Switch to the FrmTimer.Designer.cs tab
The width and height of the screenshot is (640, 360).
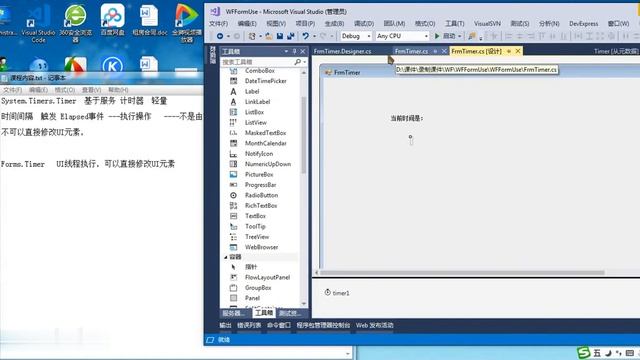point(342,51)
